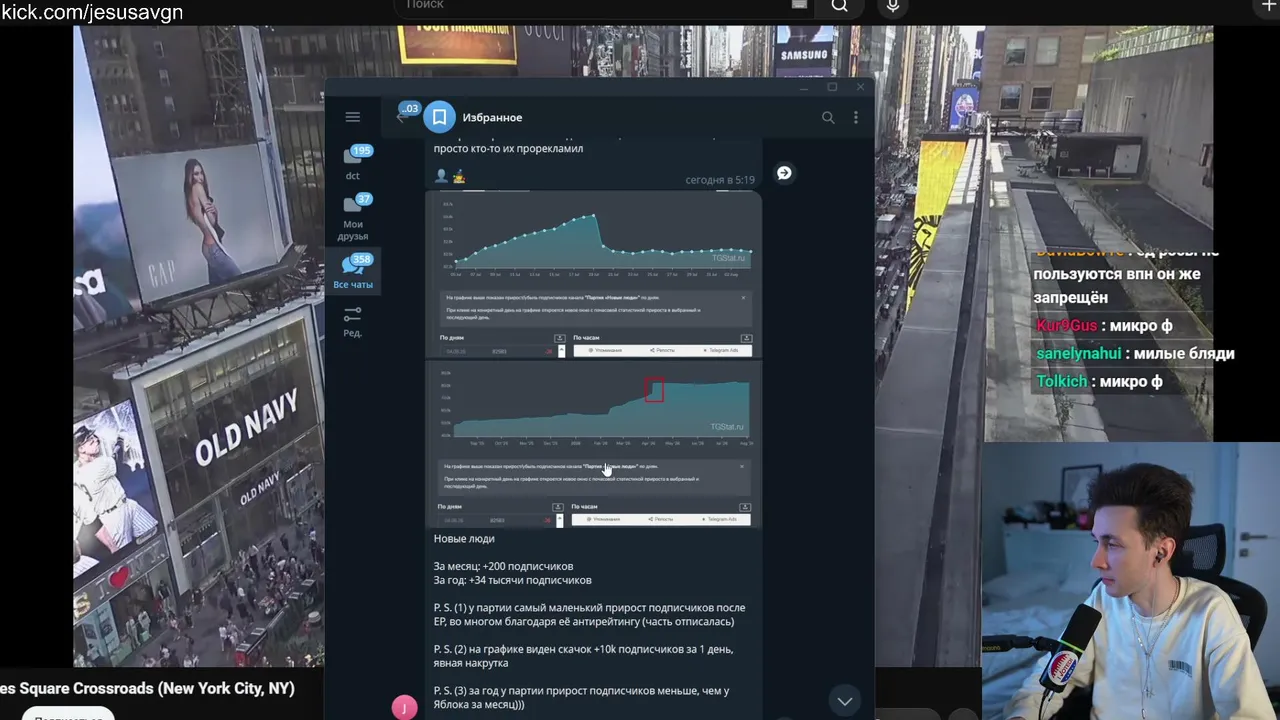The height and width of the screenshot is (720, 1280).
Task: Click the message reaction emojis
Action: [x=450, y=177]
